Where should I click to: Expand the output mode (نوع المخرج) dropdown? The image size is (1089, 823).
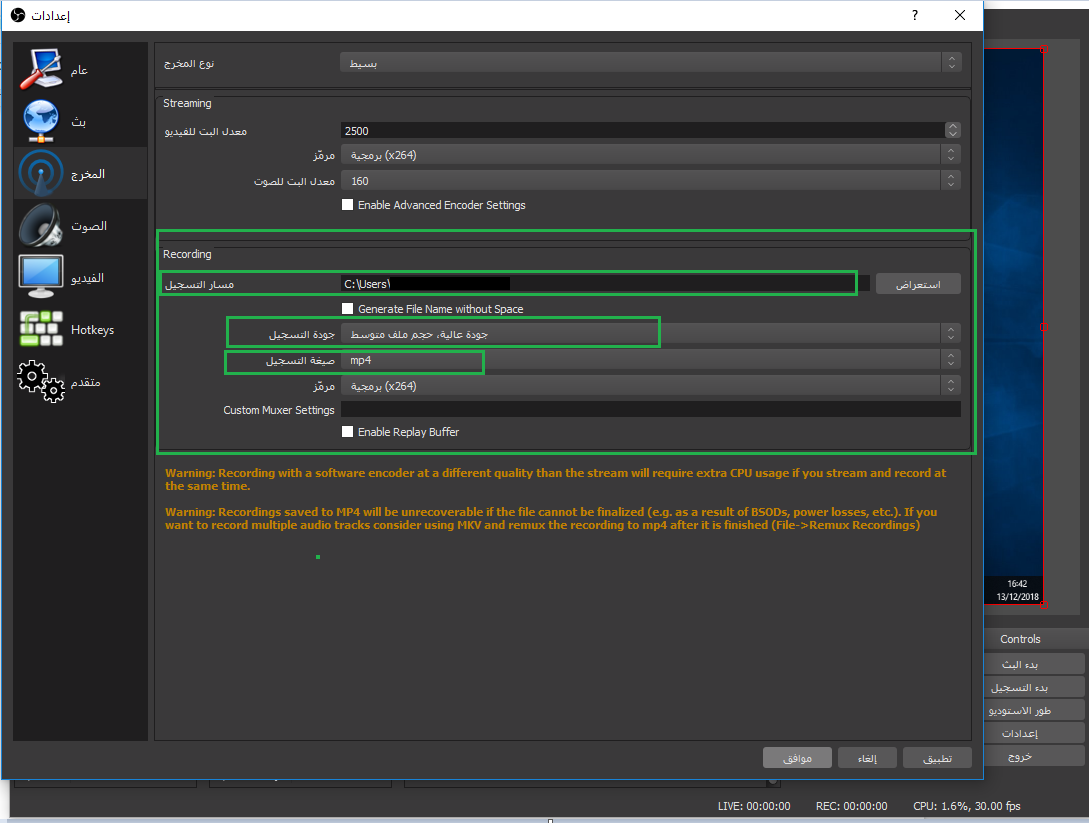(x=650, y=63)
